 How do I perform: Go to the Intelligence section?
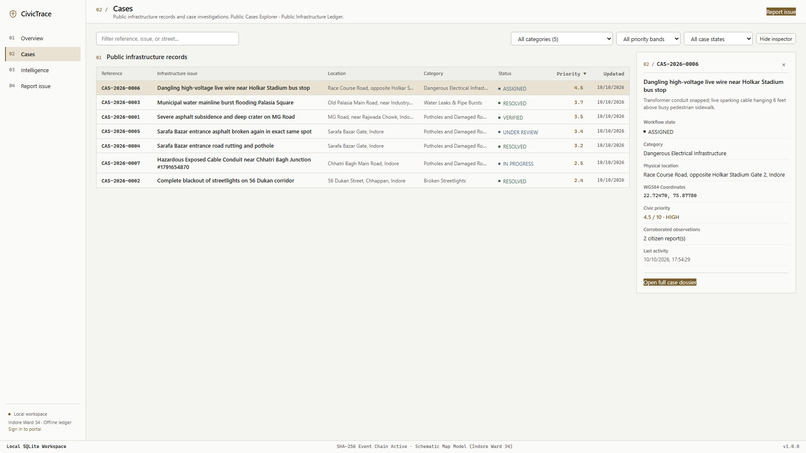[43, 70]
